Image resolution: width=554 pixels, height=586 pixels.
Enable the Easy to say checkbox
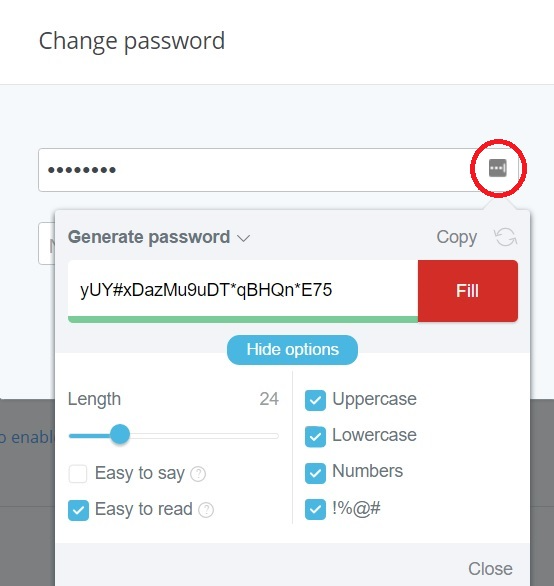pyautogui.click(x=78, y=474)
